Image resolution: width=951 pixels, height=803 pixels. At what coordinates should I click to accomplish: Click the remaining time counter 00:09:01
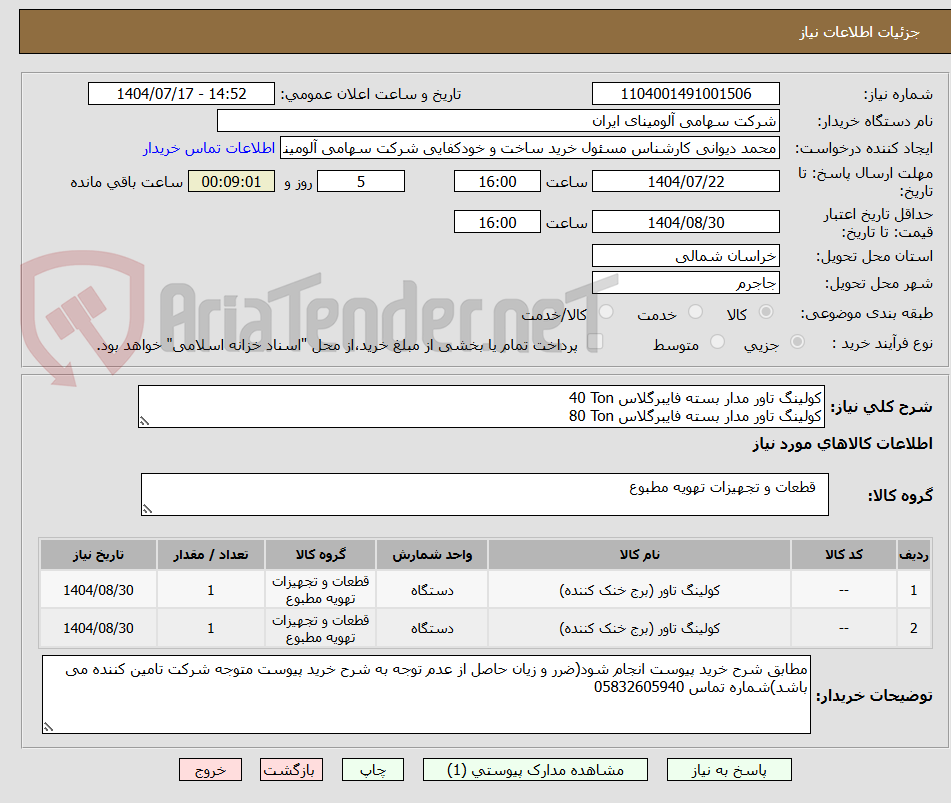click(x=231, y=181)
